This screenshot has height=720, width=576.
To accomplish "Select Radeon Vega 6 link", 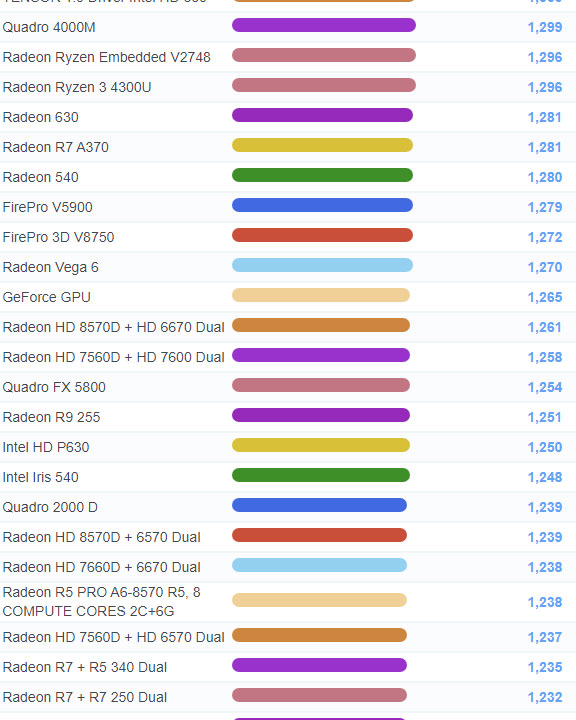I will tap(51, 267).
